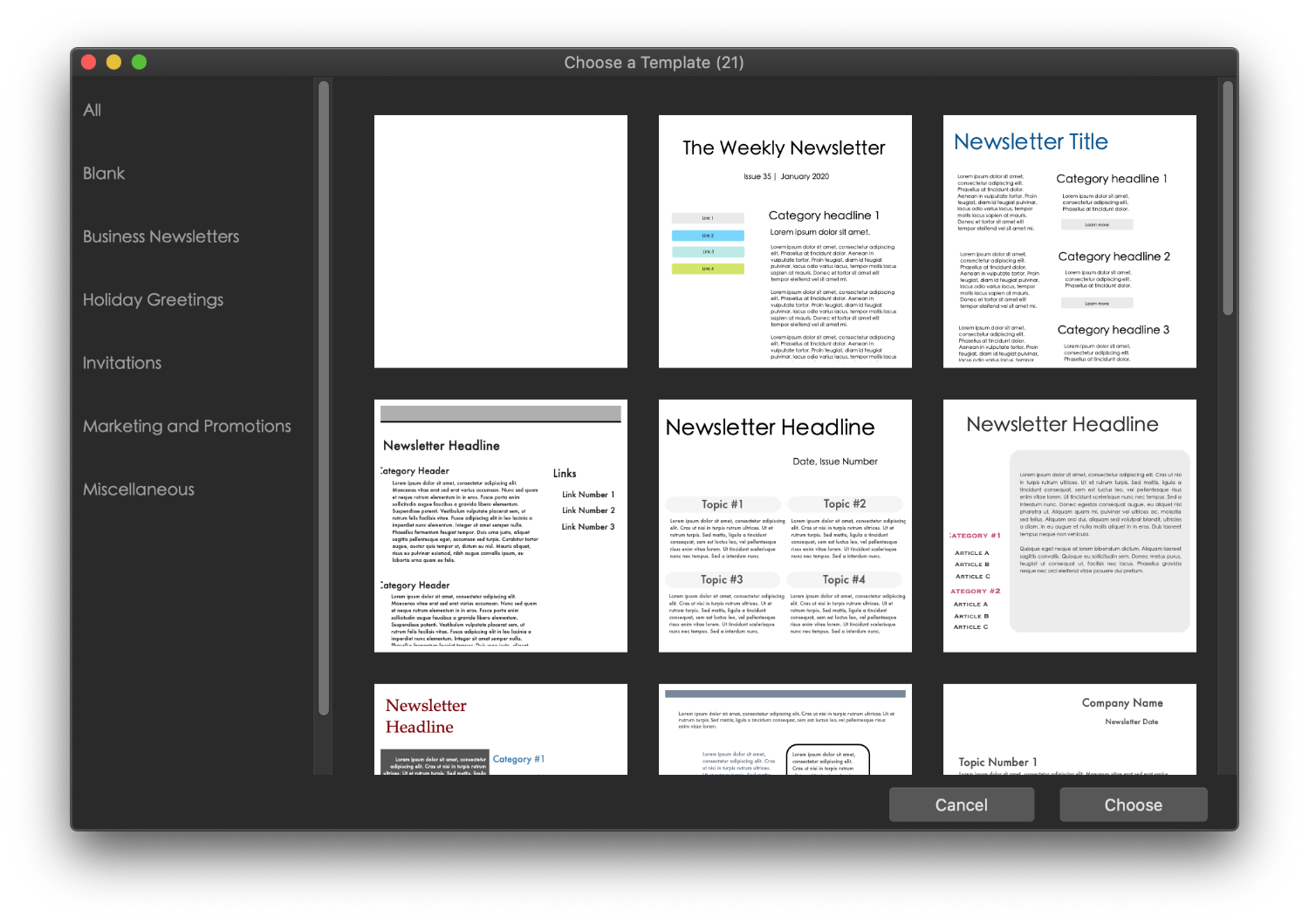Viewport: 1309px width, 924px height.
Task: Choose template with Links sidebar and gray bar
Action: click(501, 526)
